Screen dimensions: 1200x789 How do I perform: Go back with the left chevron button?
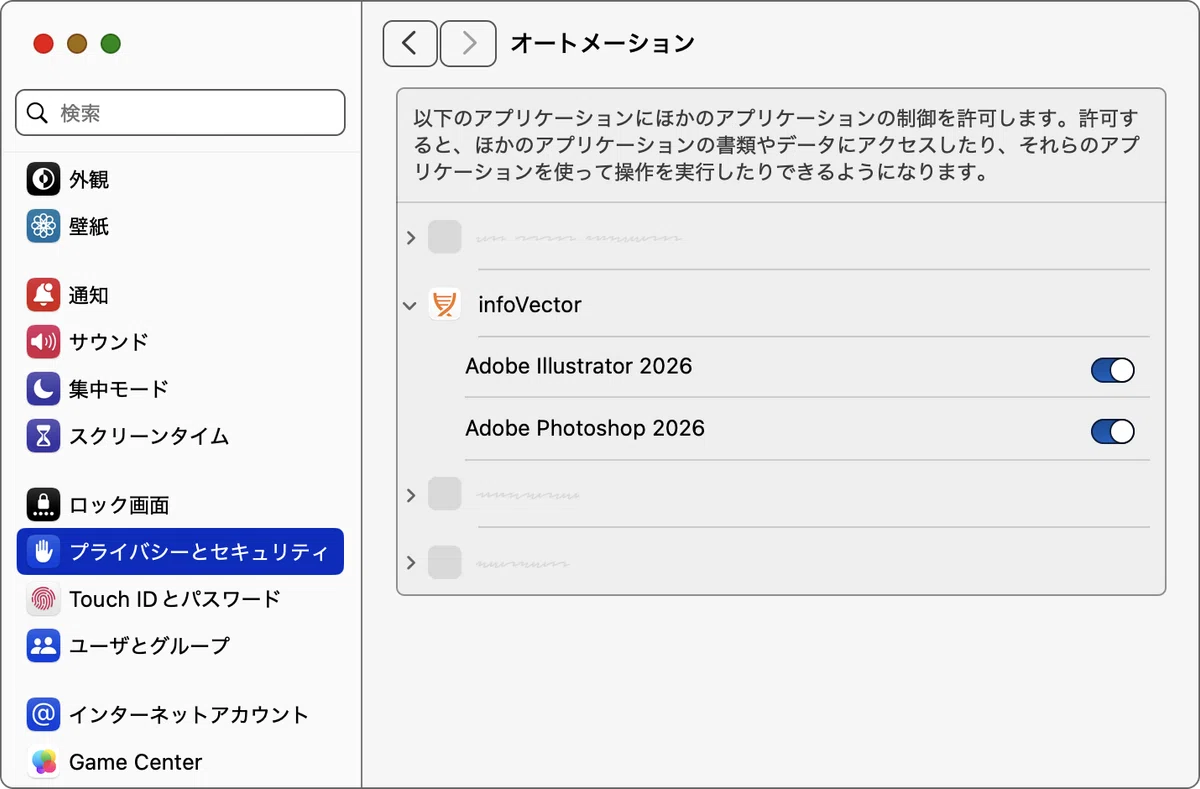[410, 43]
